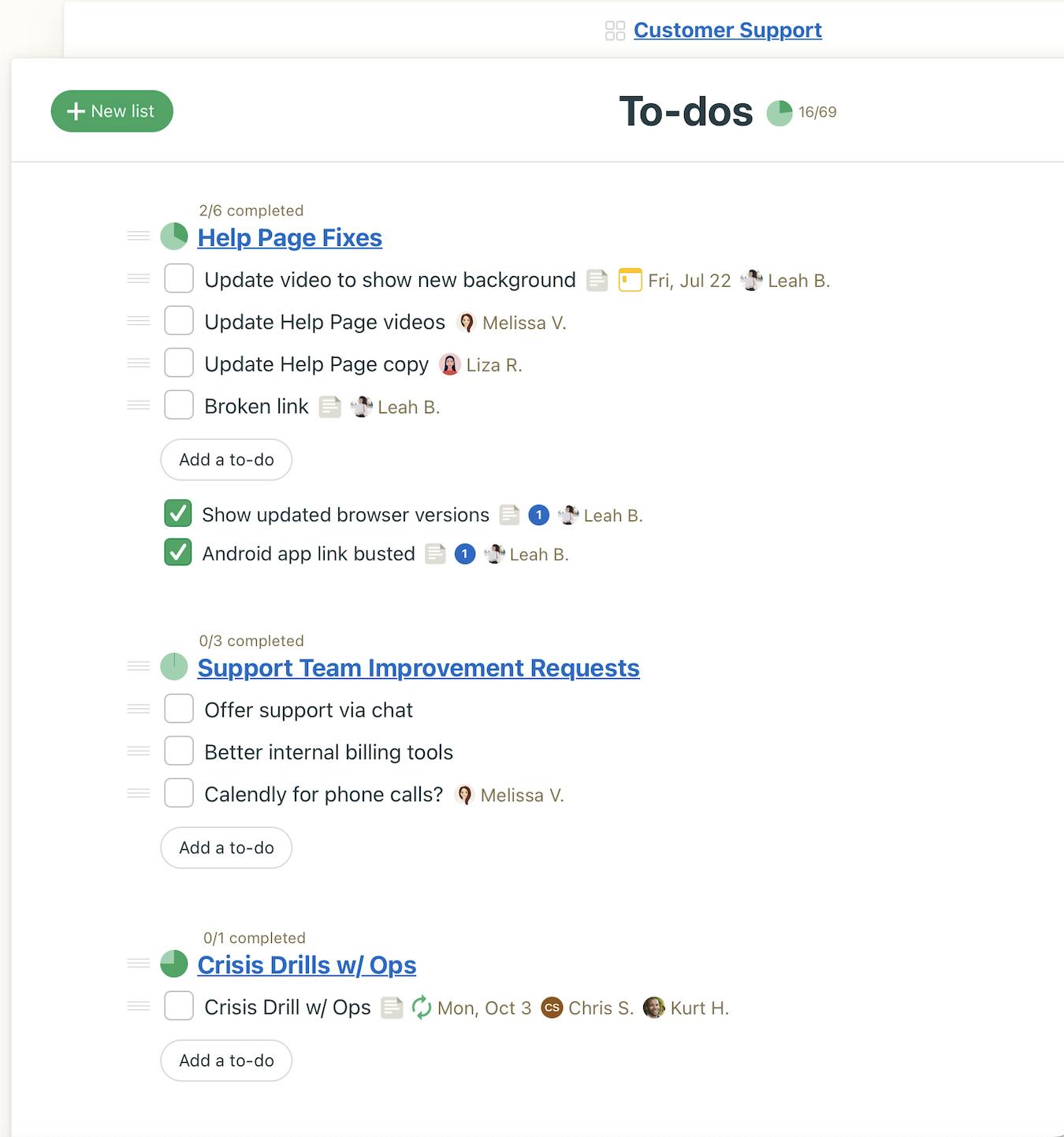The height and width of the screenshot is (1137, 1064).
Task: Click Melissa V.'s avatar on Update Help Page videos
Action: (466, 322)
